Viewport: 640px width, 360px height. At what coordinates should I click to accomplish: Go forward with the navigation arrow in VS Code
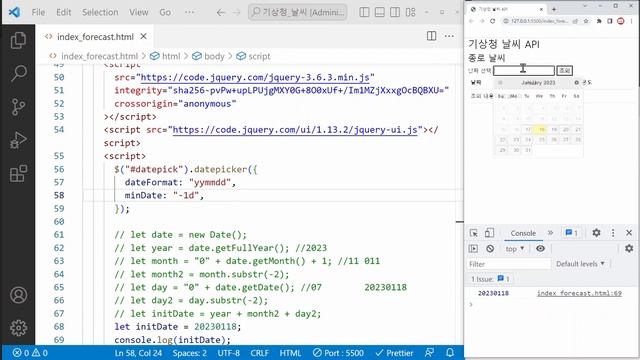(x=237, y=12)
